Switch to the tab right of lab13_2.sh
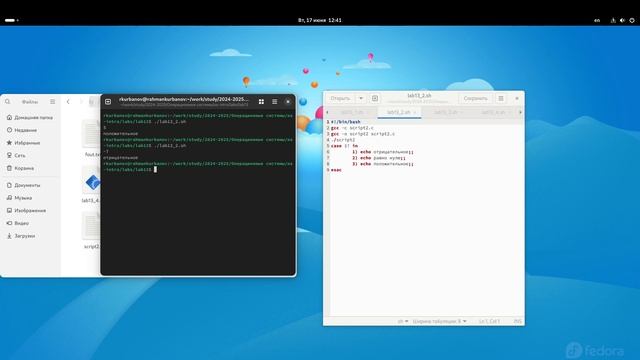 [446, 112]
